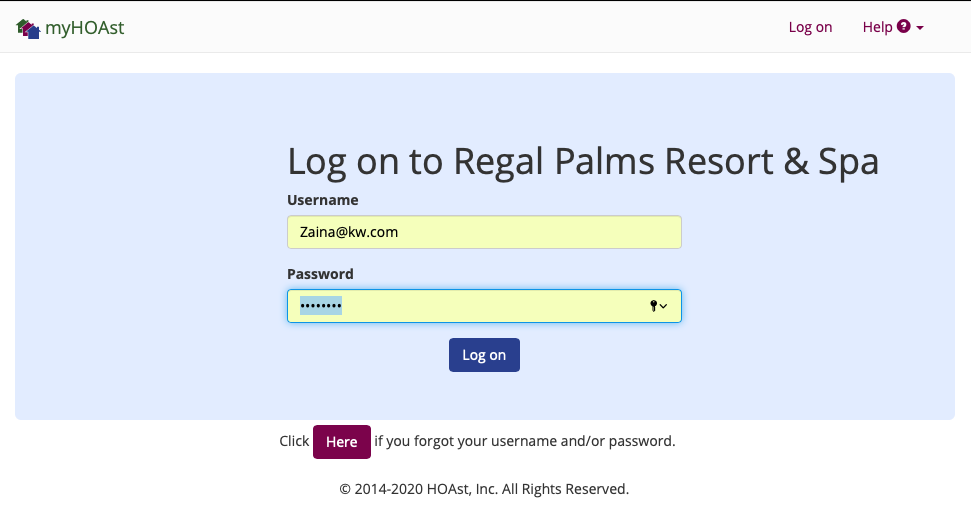Click the word Click before Here button
971x530 pixels.
pos(294,441)
